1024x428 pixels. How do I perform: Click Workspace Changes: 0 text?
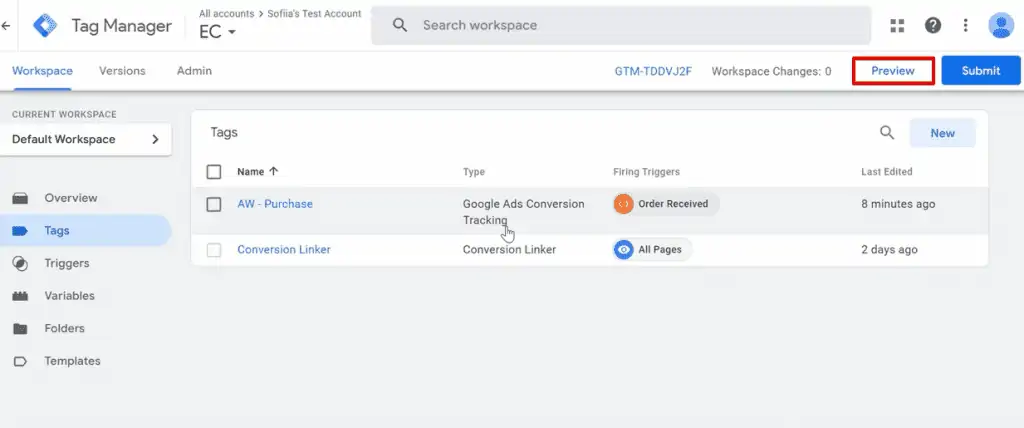tap(771, 71)
